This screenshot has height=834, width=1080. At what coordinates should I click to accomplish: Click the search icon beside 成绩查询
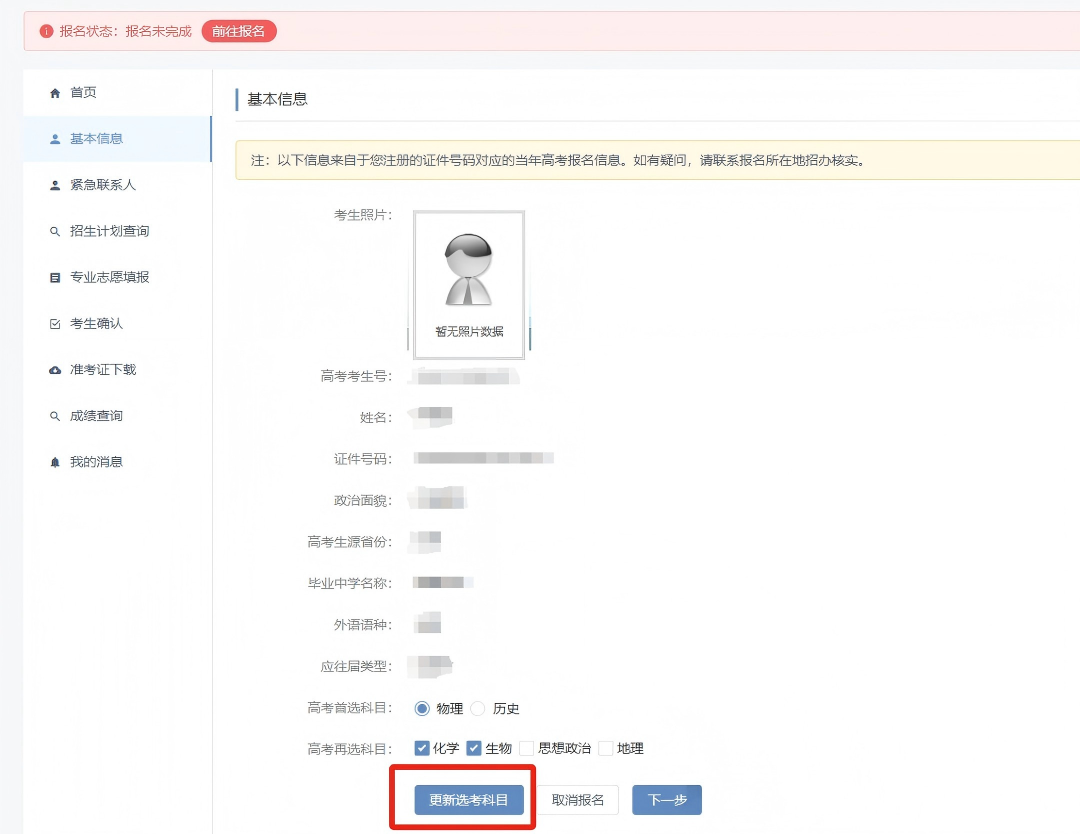pos(55,416)
